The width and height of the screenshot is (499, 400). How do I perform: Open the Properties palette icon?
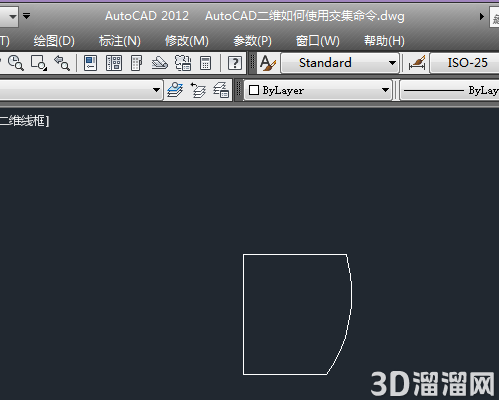point(90,63)
